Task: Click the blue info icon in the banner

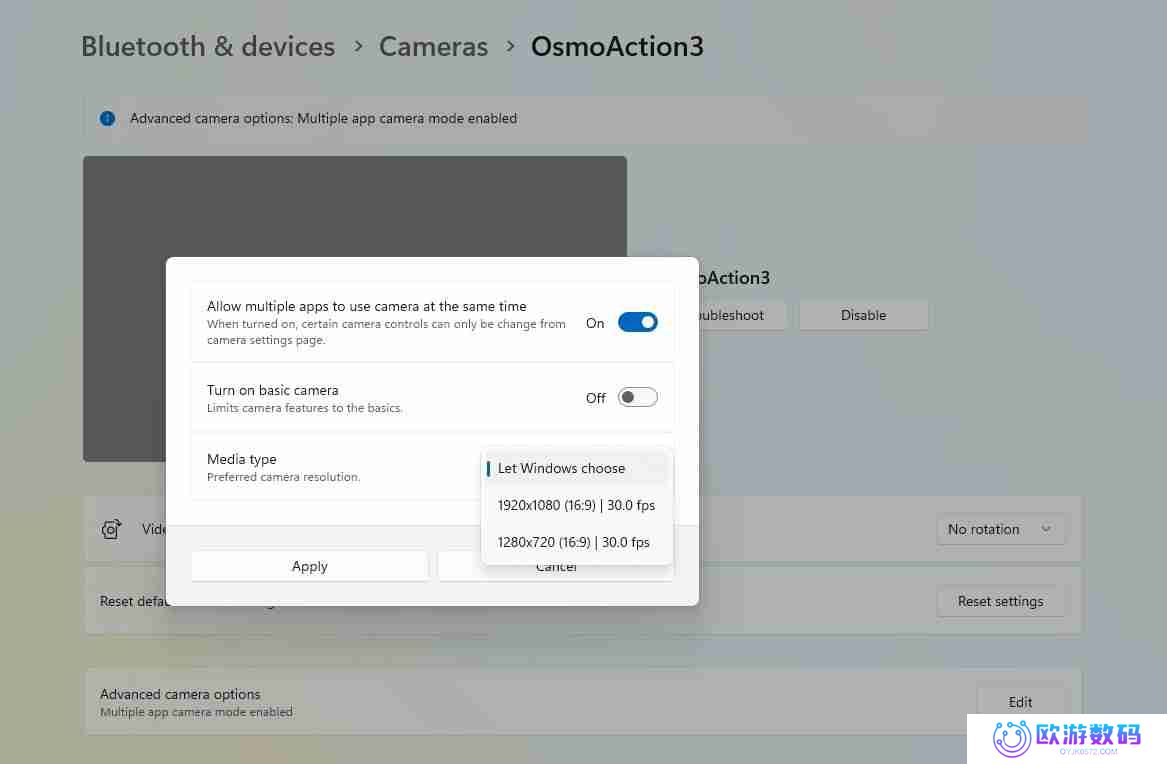Action: [x=107, y=118]
